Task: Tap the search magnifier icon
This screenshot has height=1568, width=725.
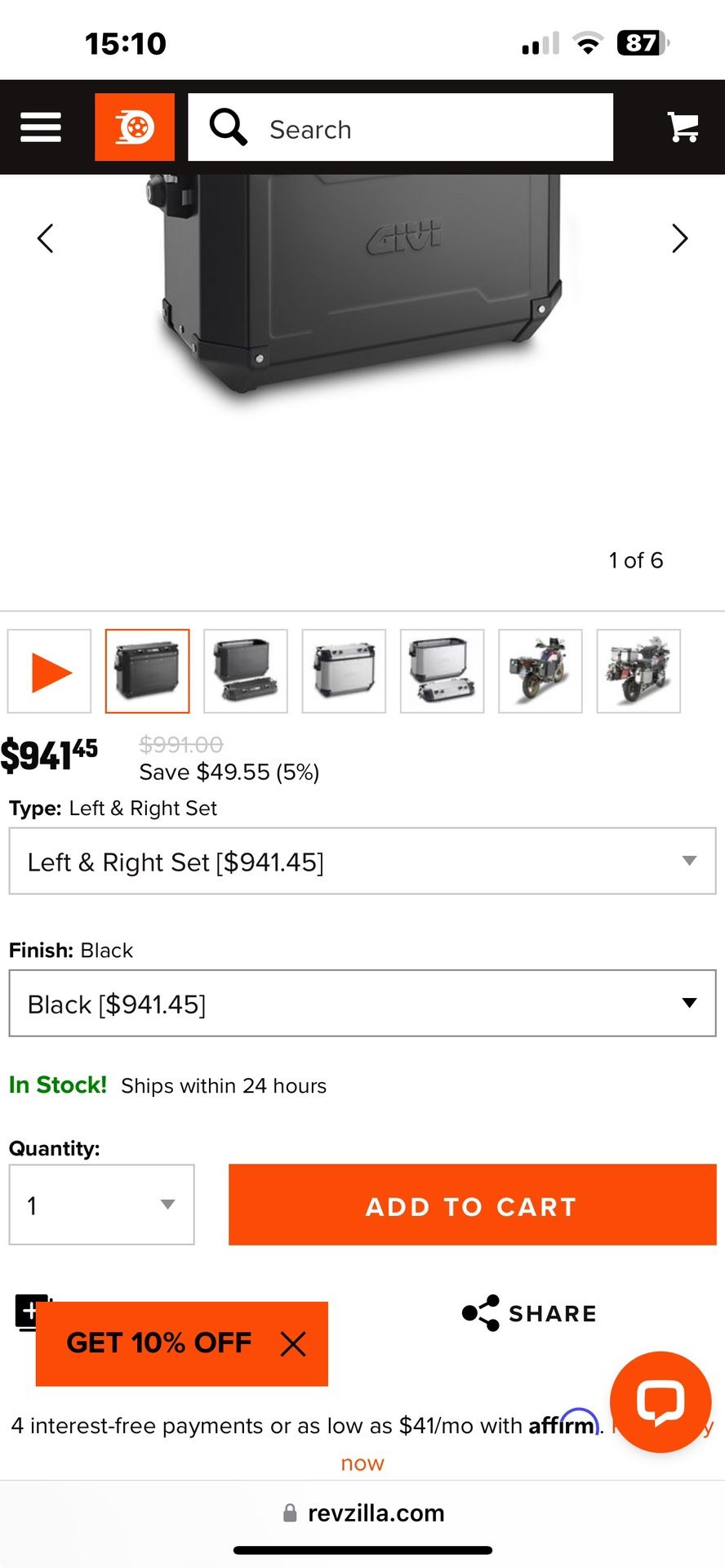Action: (228, 127)
